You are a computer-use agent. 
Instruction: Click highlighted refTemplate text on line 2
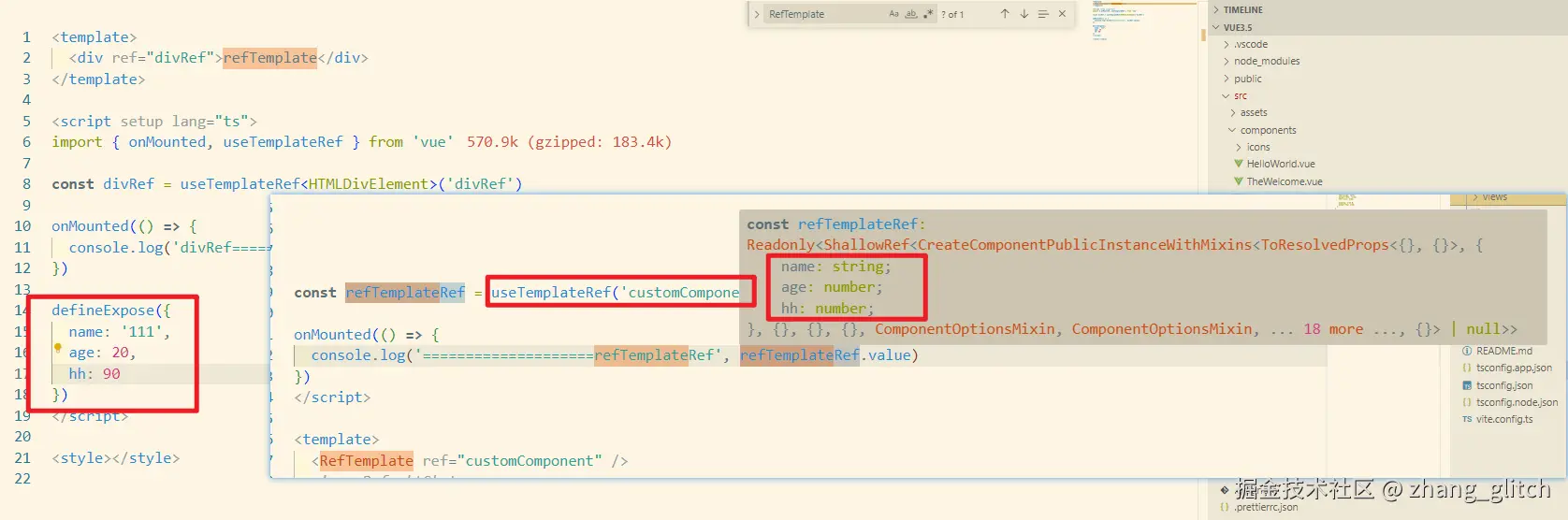click(269, 58)
